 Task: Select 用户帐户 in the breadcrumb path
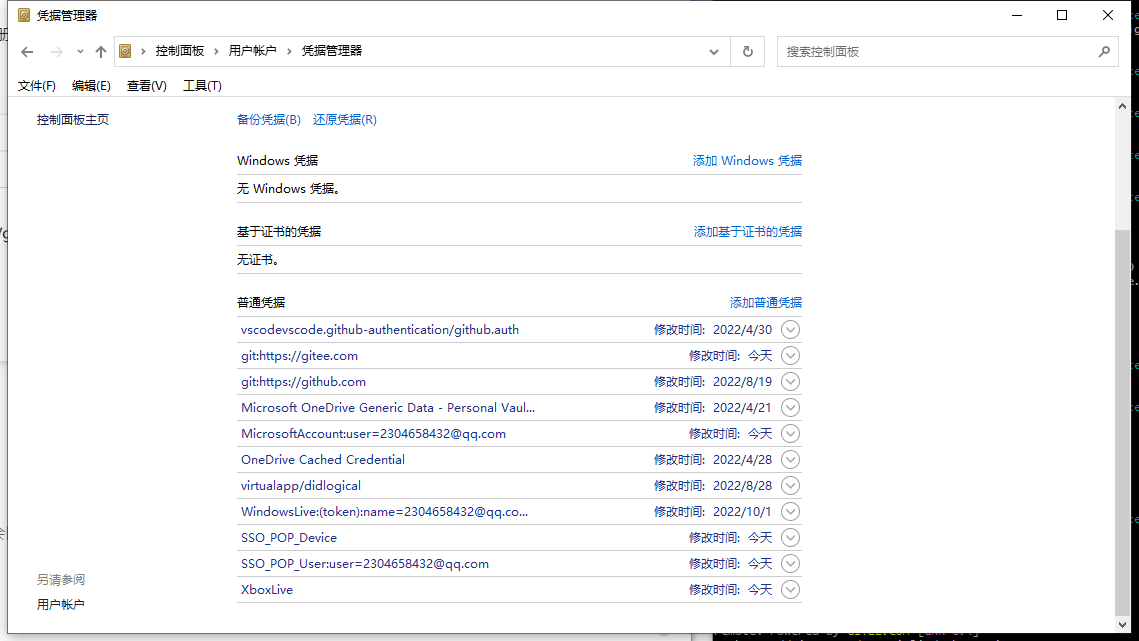pyautogui.click(x=252, y=51)
